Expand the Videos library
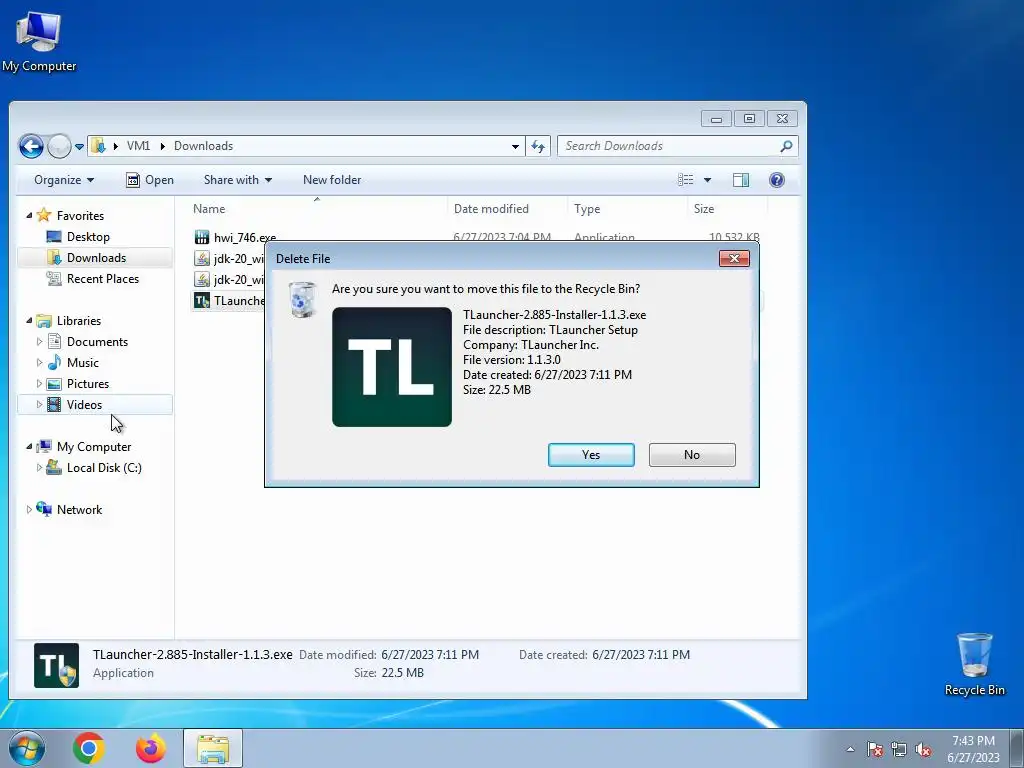The width and height of the screenshot is (1024, 768). 39,405
